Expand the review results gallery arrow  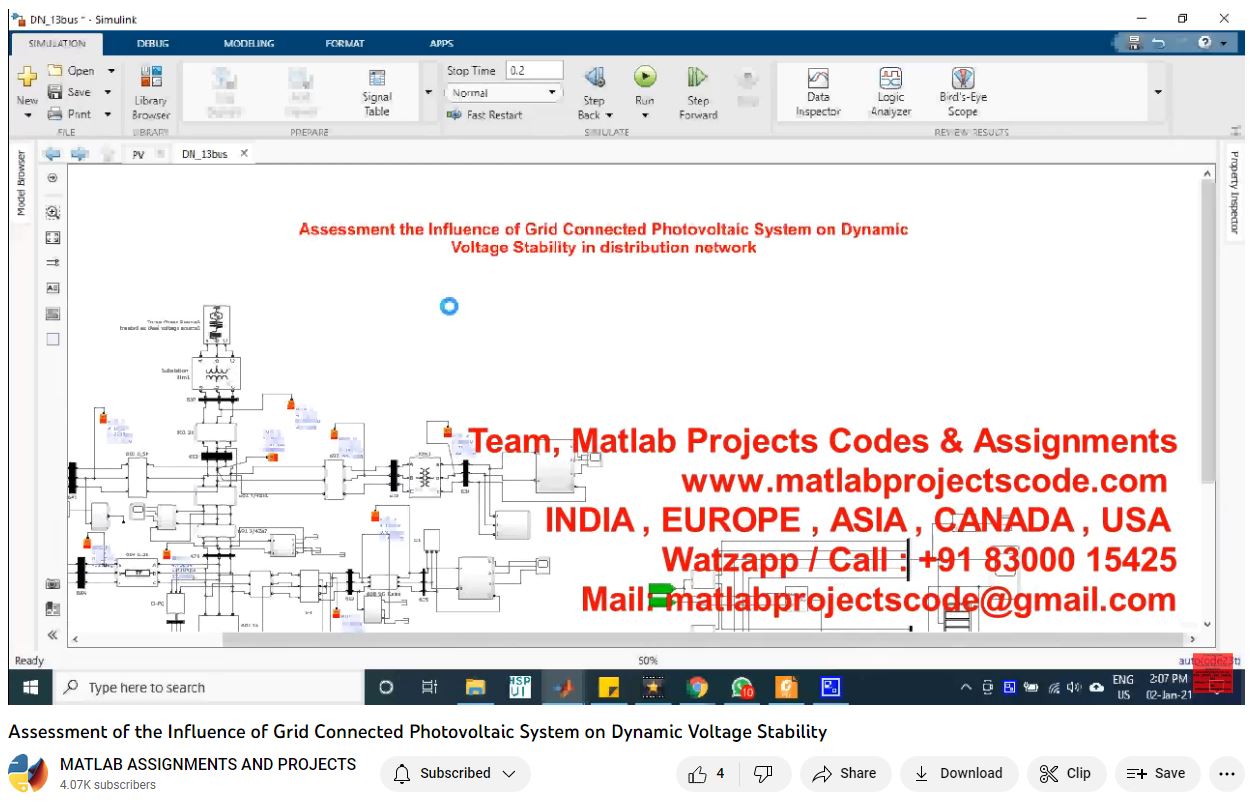click(x=1158, y=93)
